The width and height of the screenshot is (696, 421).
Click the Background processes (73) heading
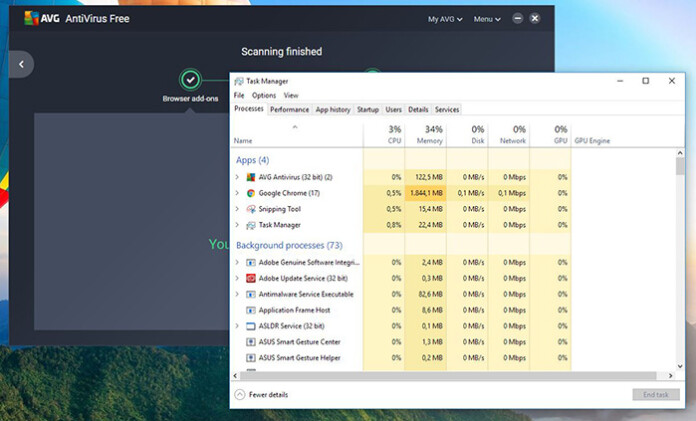(x=289, y=245)
